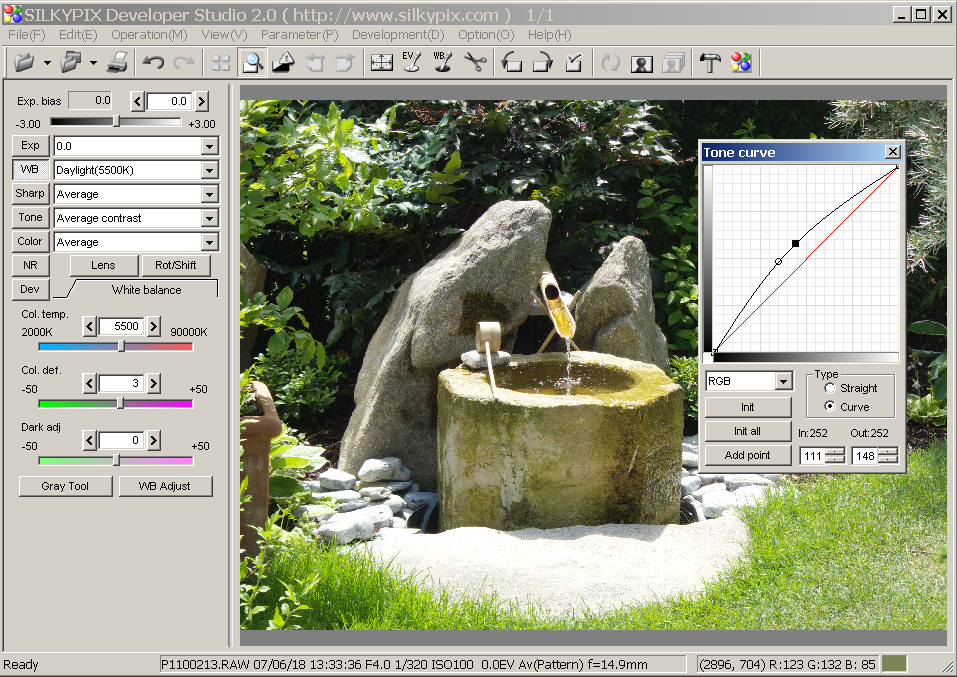Click the Gray Tool button
The image size is (957, 677).
[65, 486]
